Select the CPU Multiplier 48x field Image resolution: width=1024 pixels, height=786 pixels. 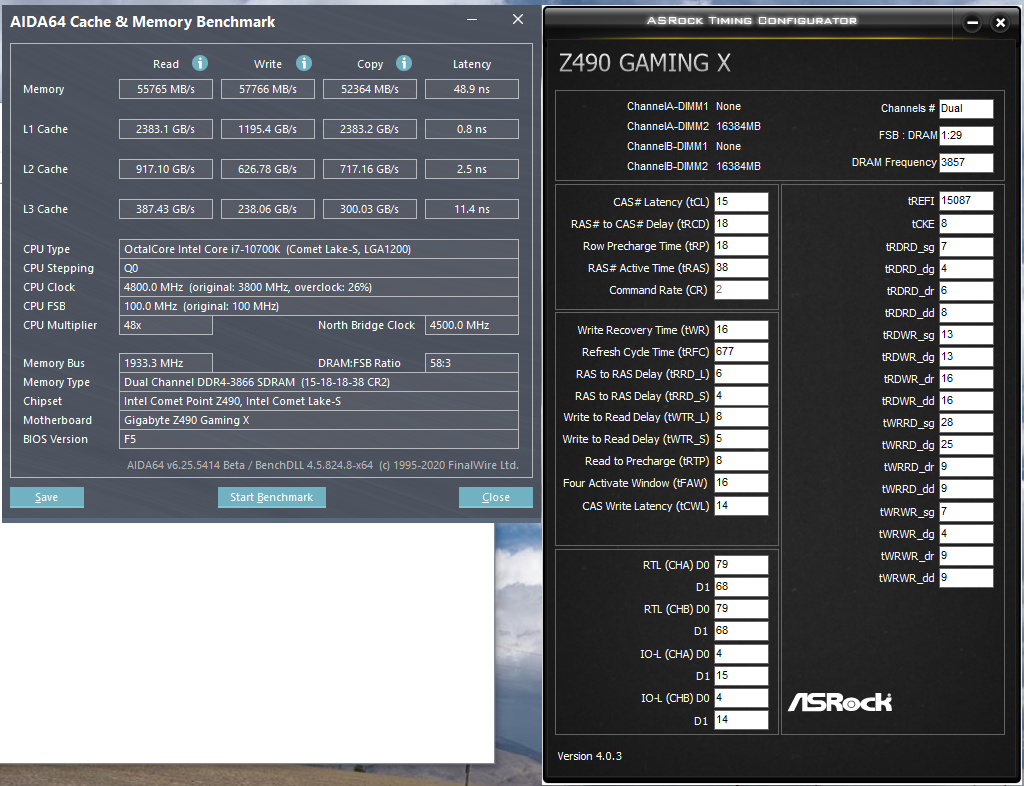point(166,325)
